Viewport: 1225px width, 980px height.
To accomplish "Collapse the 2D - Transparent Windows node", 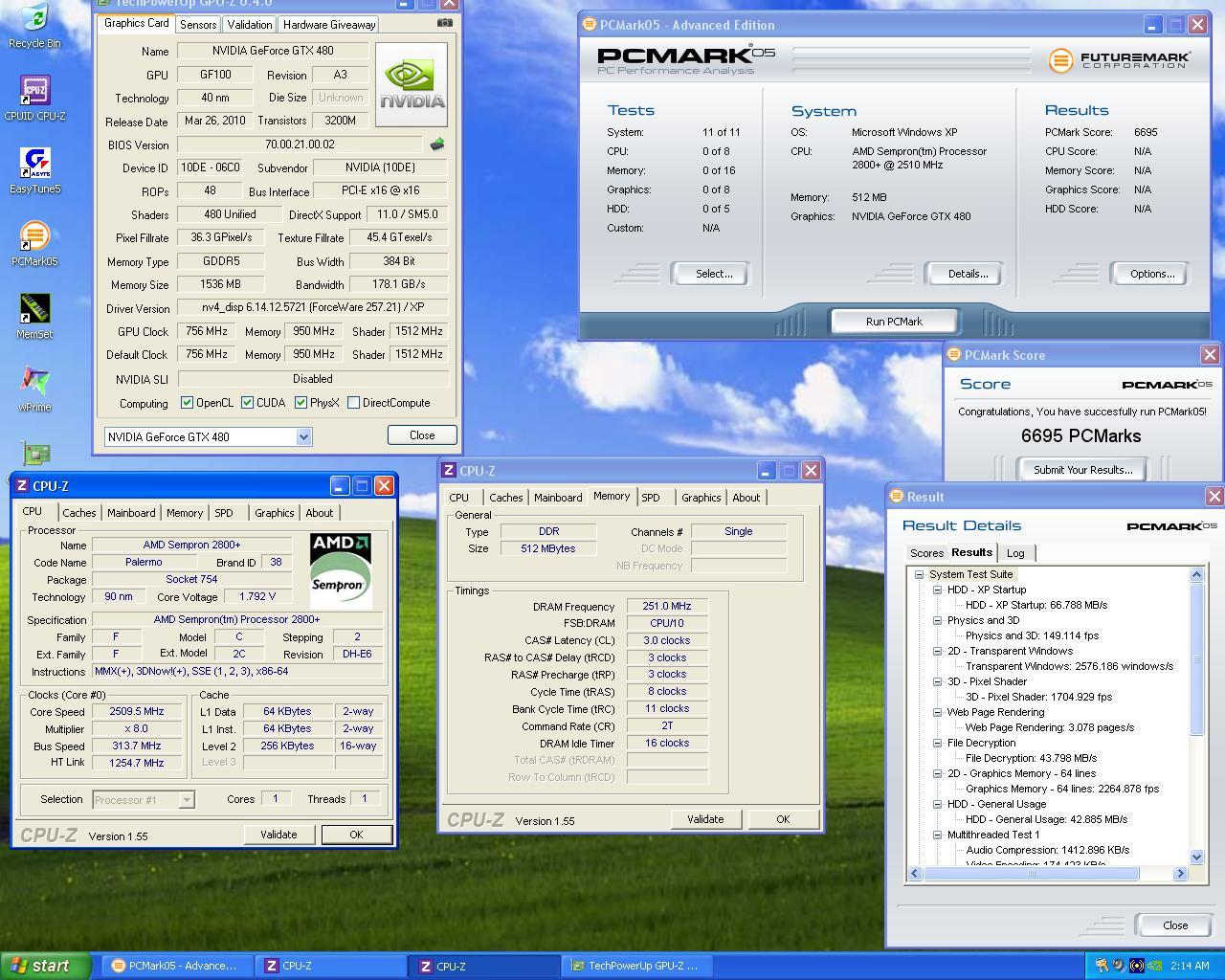I will coord(937,652).
